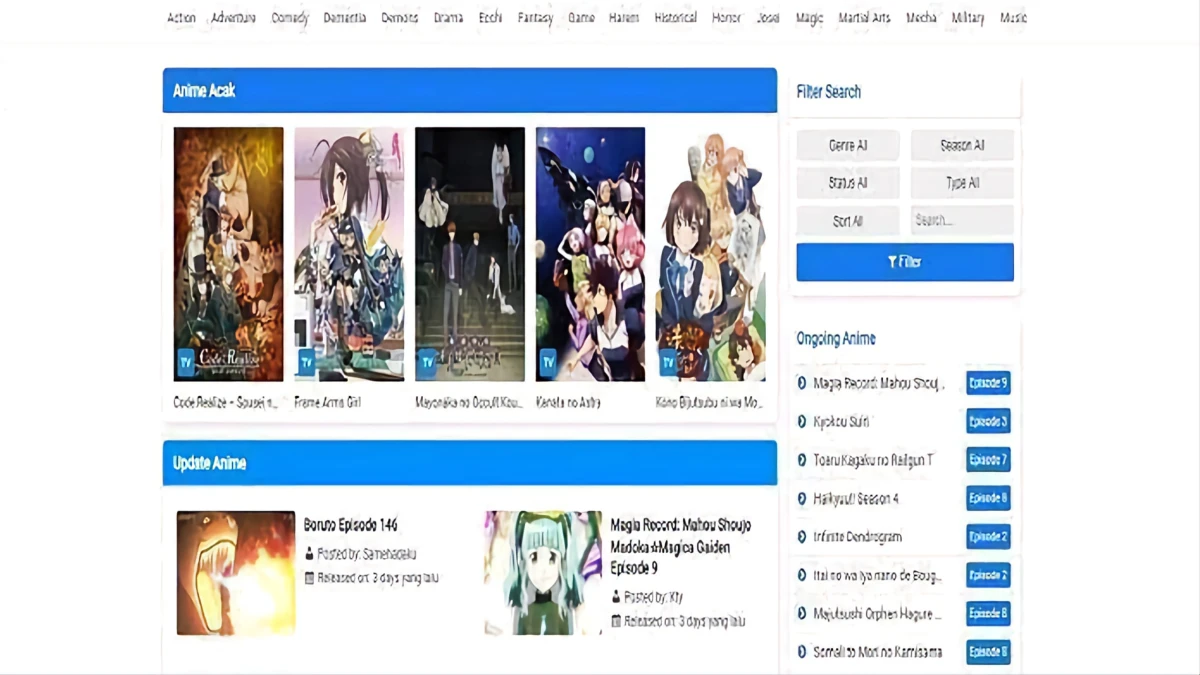Click the author icon beside Samehadaku
Viewport: 1200px width, 675px height.
point(309,553)
